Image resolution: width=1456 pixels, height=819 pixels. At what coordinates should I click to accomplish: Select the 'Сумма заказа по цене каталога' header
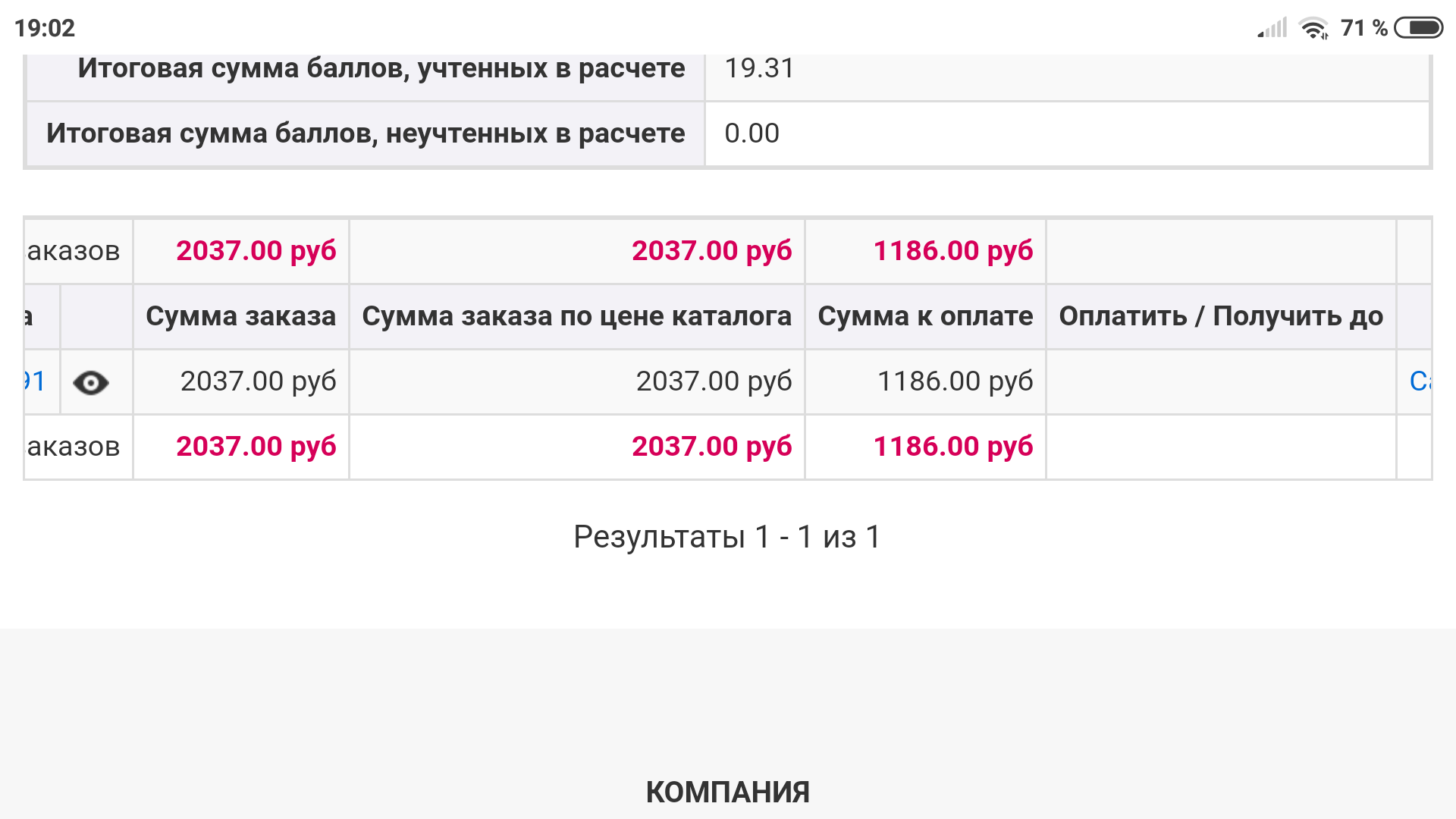coord(576,316)
